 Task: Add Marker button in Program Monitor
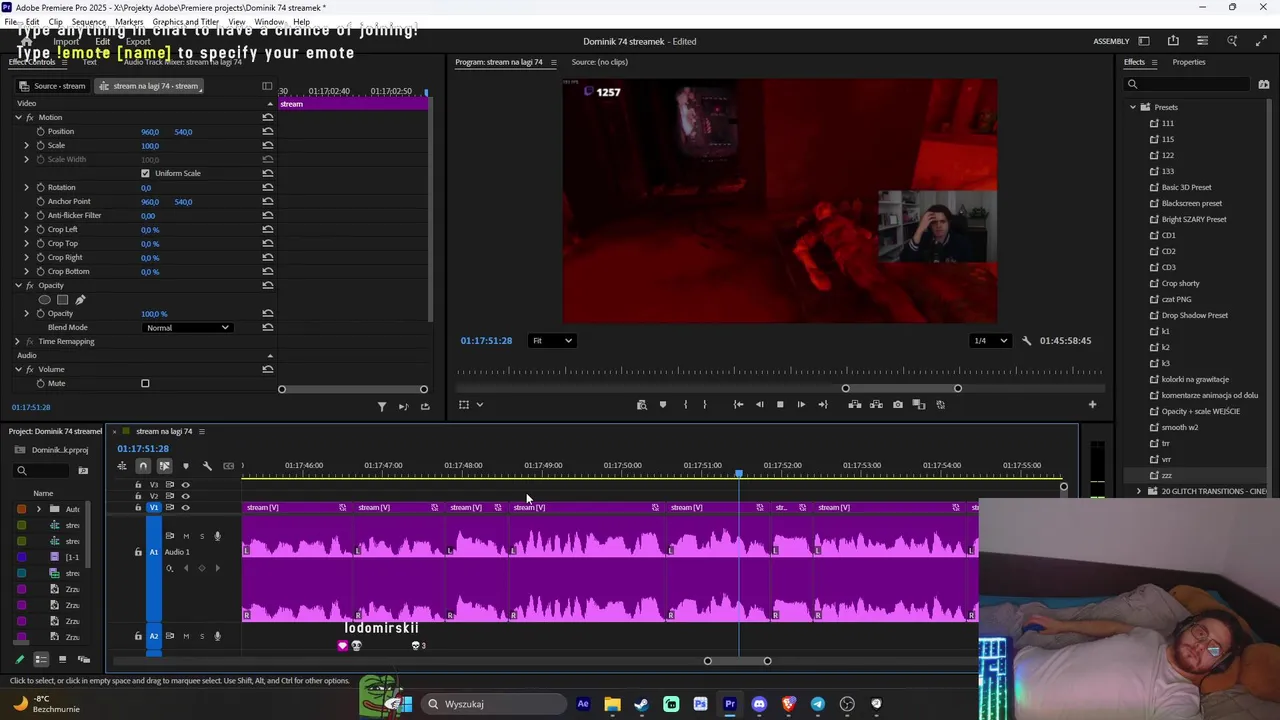[663, 405]
